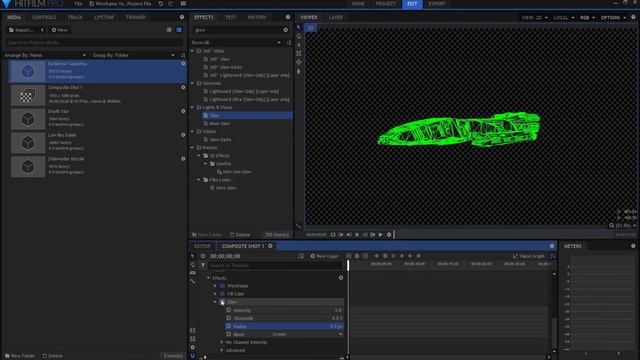Open Composite Shot 1 tab settings gear
Viewport: 640px width, 360px height.
tap(270, 246)
